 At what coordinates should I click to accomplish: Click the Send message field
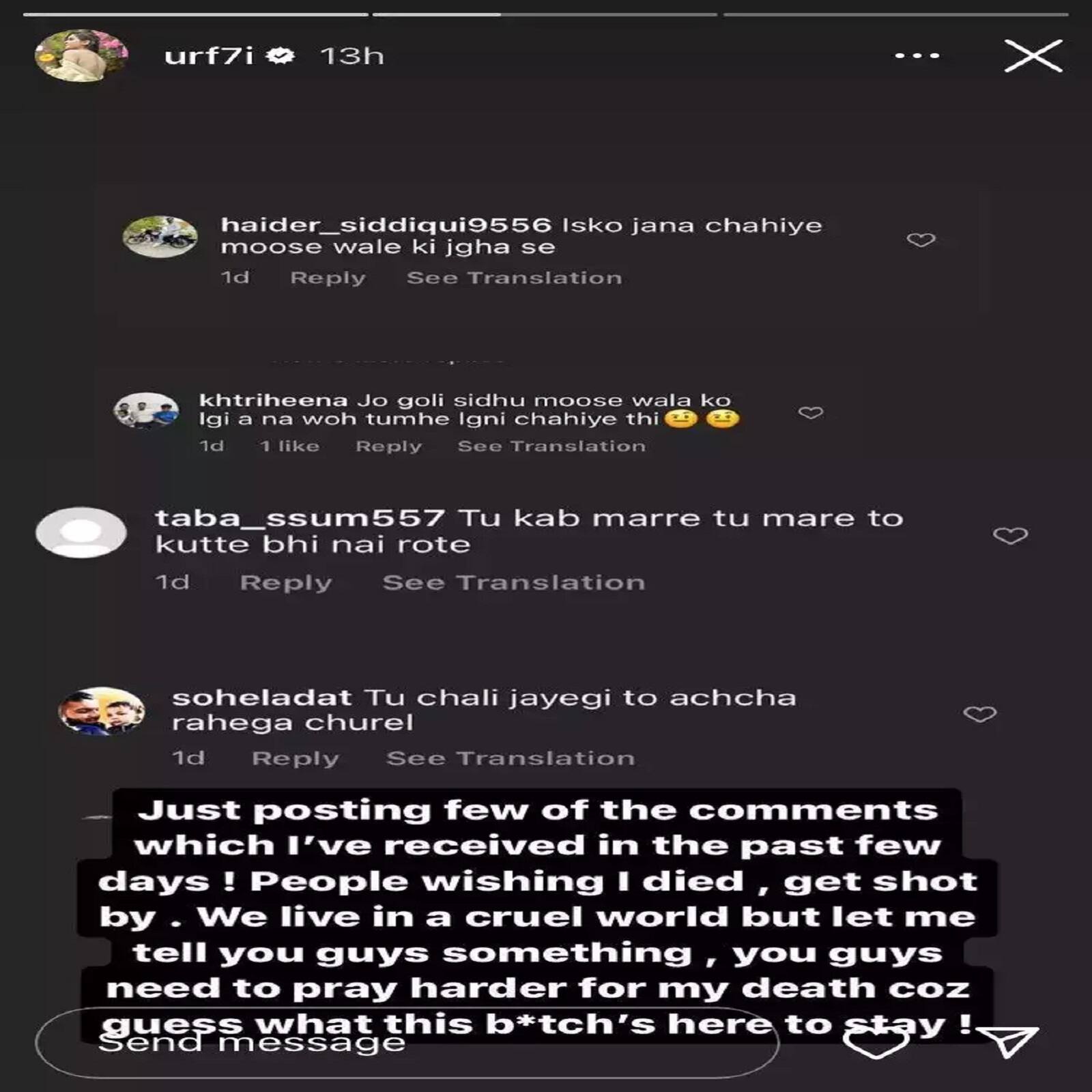click(x=407, y=1041)
